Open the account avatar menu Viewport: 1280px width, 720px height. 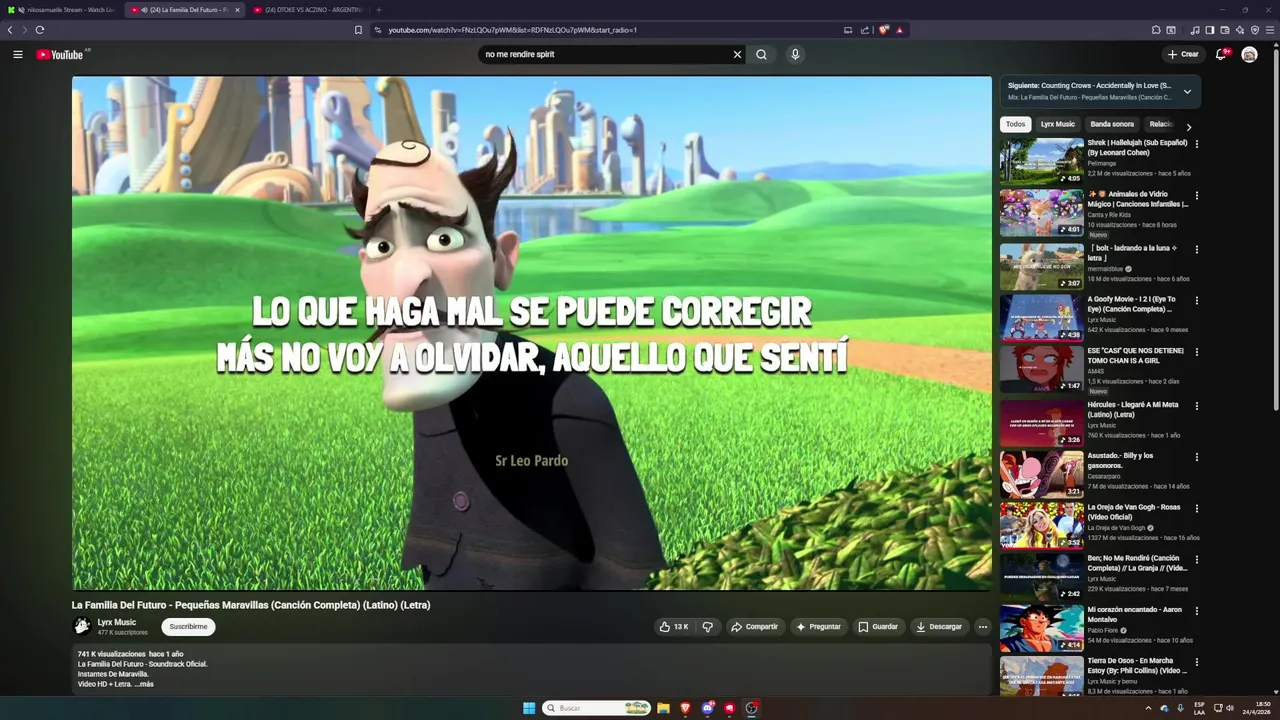pos(1249,54)
